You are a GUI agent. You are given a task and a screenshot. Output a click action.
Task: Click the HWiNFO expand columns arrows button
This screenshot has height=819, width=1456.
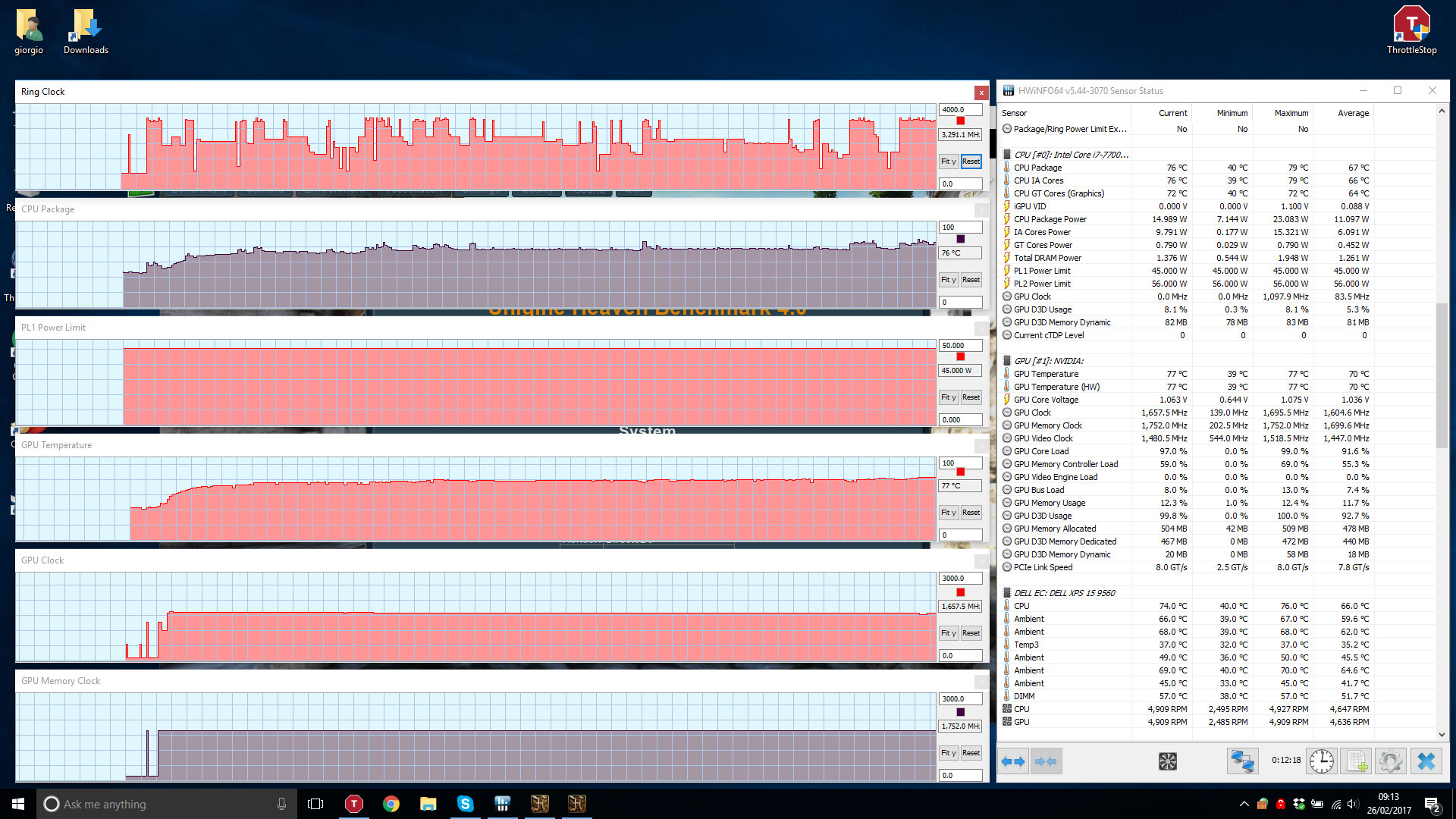coord(1013,761)
